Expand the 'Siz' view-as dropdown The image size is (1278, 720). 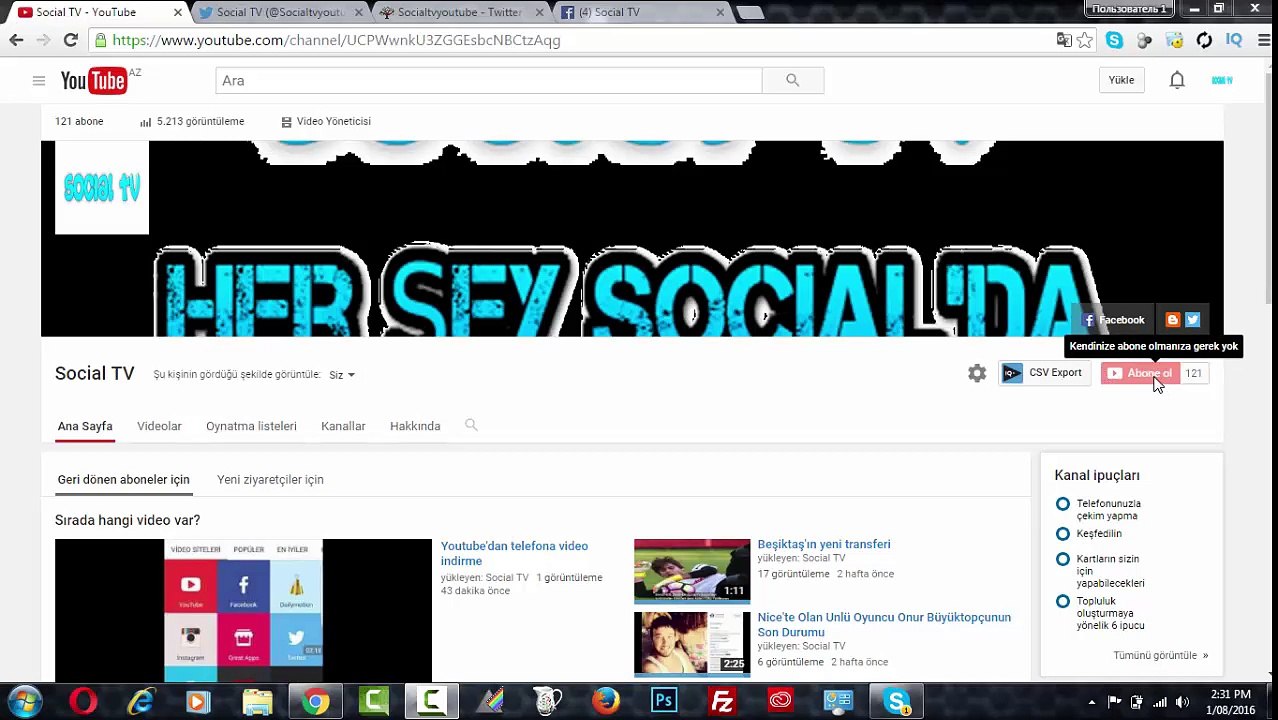(342, 375)
